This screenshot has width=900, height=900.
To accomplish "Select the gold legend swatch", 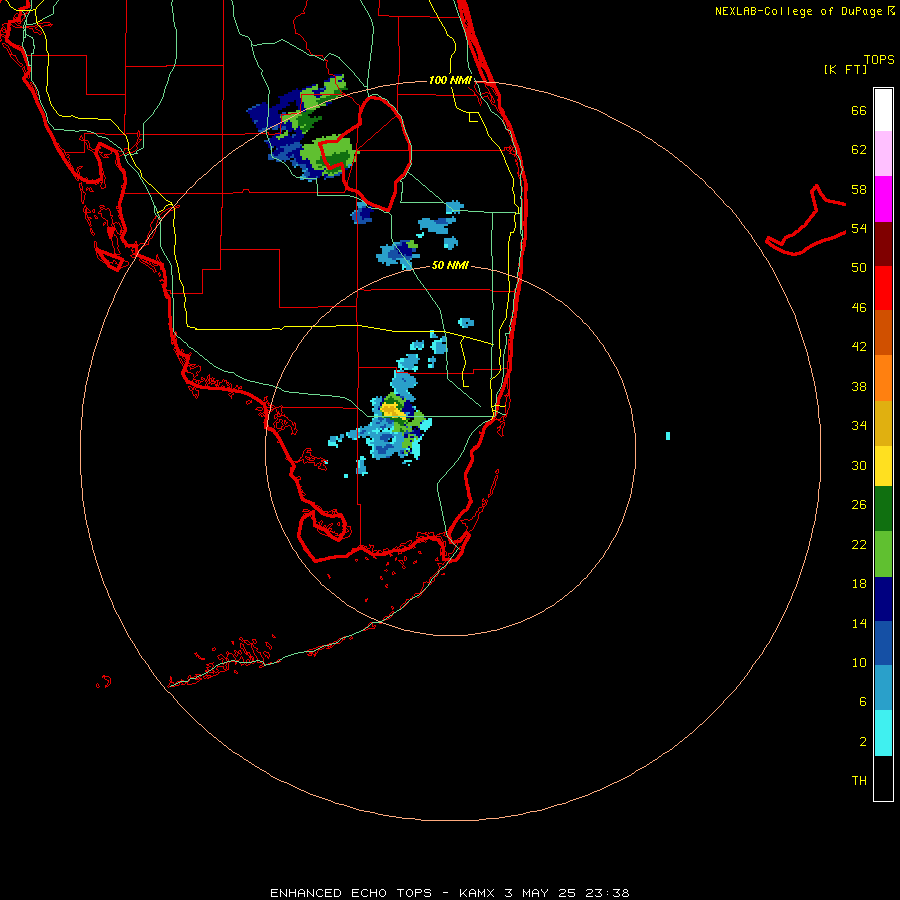I will (883, 423).
